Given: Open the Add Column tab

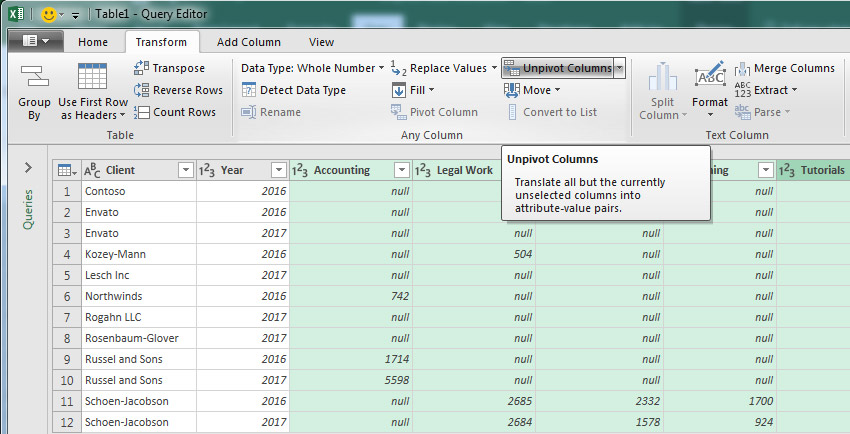Looking at the screenshot, I should click(x=249, y=42).
